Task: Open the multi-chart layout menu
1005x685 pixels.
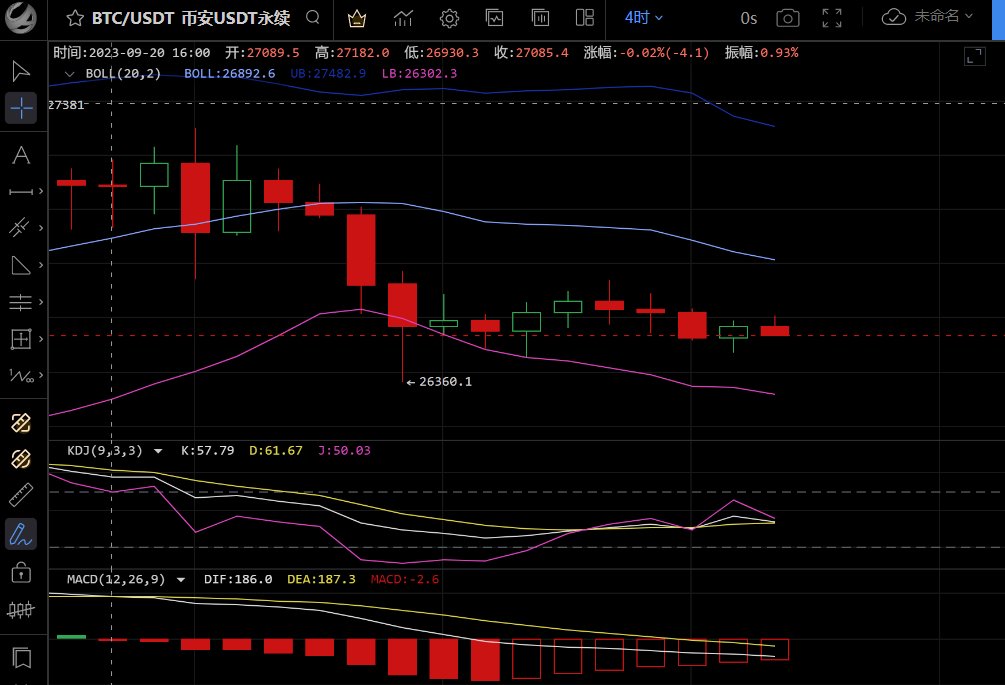Action: [585, 18]
